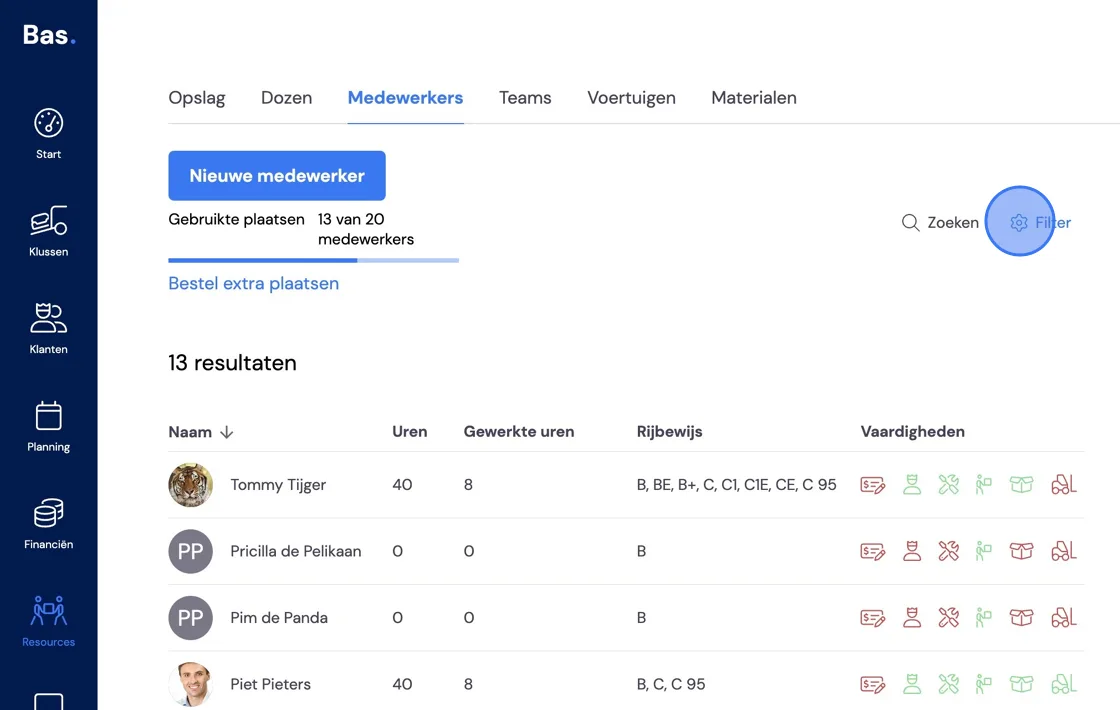This screenshot has width=1120, height=710.
Task: Click the 13 resultaten heading
Action: (232, 363)
